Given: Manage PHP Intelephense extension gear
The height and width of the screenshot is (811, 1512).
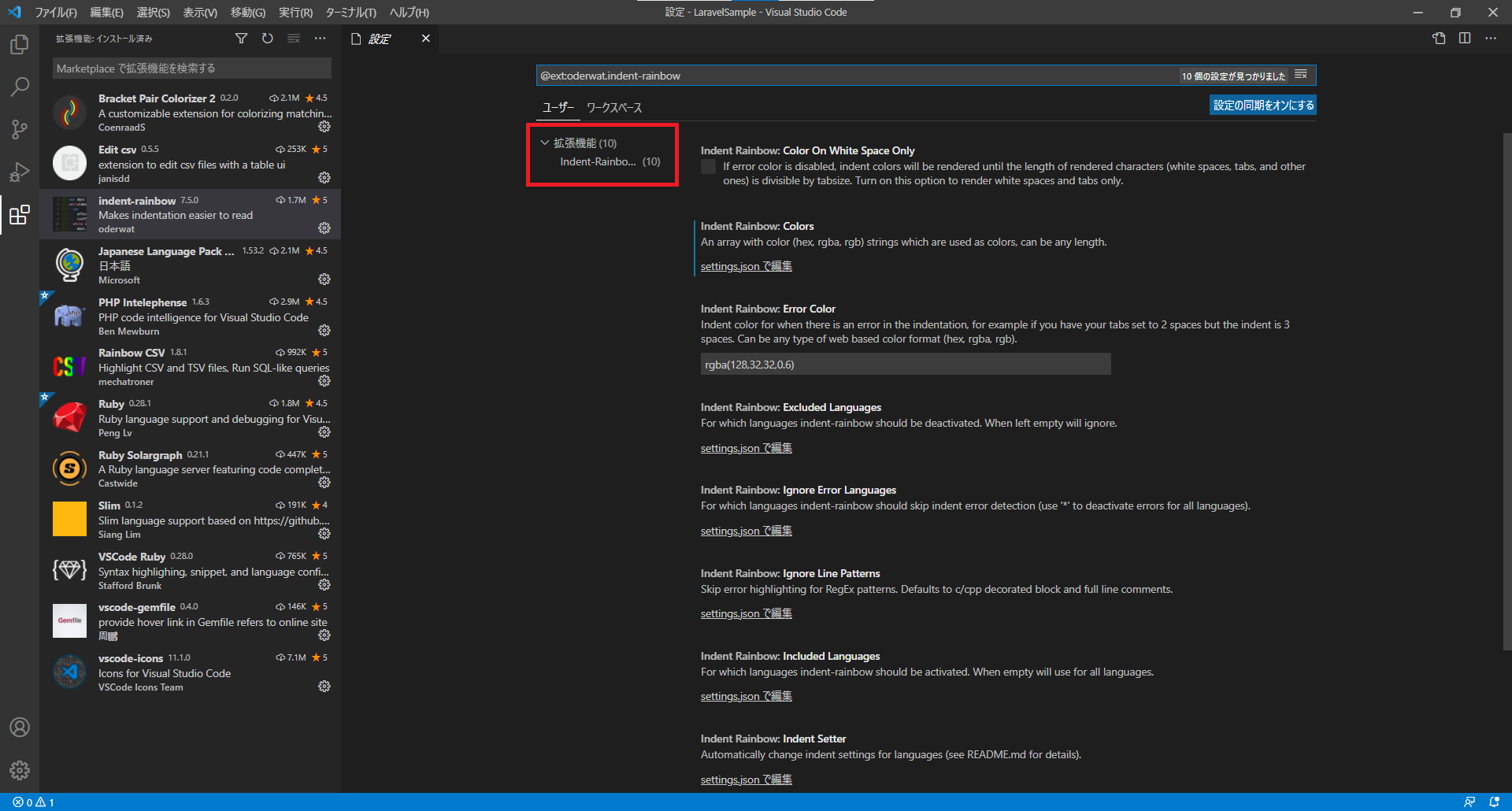Looking at the screenshot, I should pos(324,331).
